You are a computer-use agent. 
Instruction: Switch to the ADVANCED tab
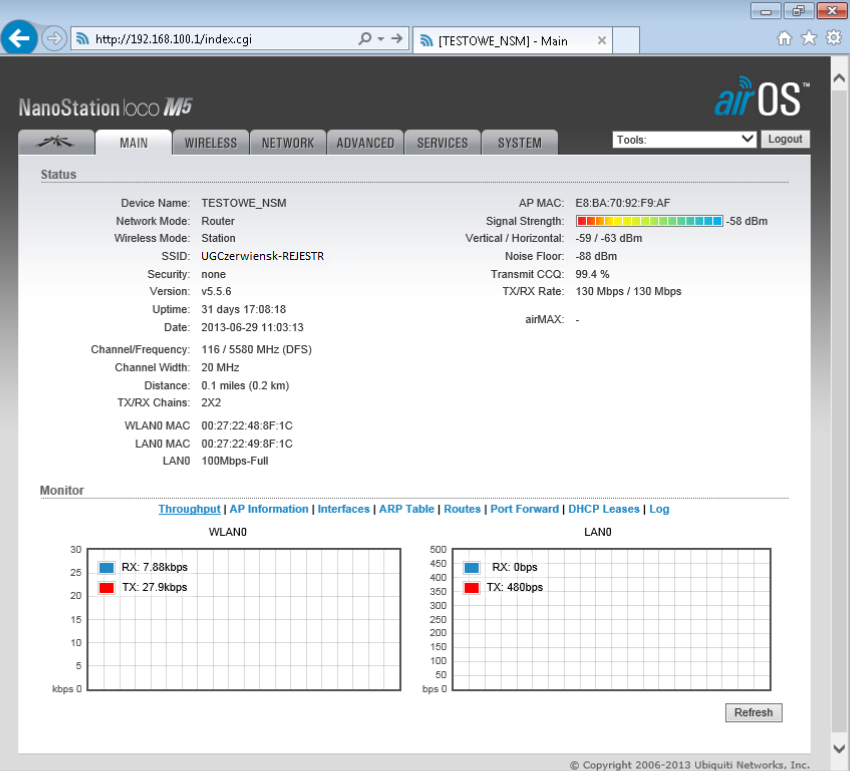pyautogui.click(x=365, y=143)
